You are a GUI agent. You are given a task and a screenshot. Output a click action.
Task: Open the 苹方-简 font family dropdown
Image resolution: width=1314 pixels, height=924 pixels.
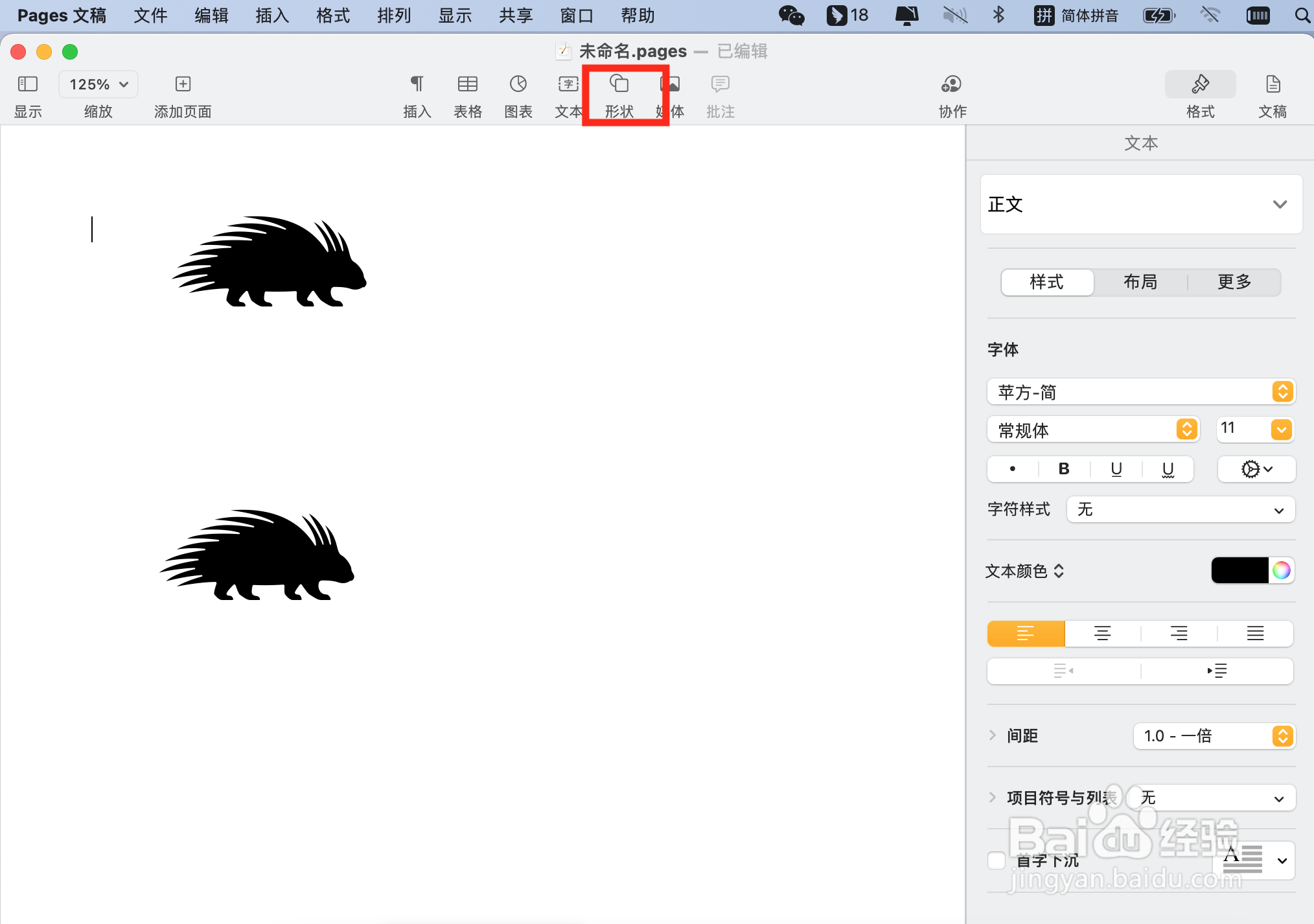pyautogui.click(x=1140, y=392)
